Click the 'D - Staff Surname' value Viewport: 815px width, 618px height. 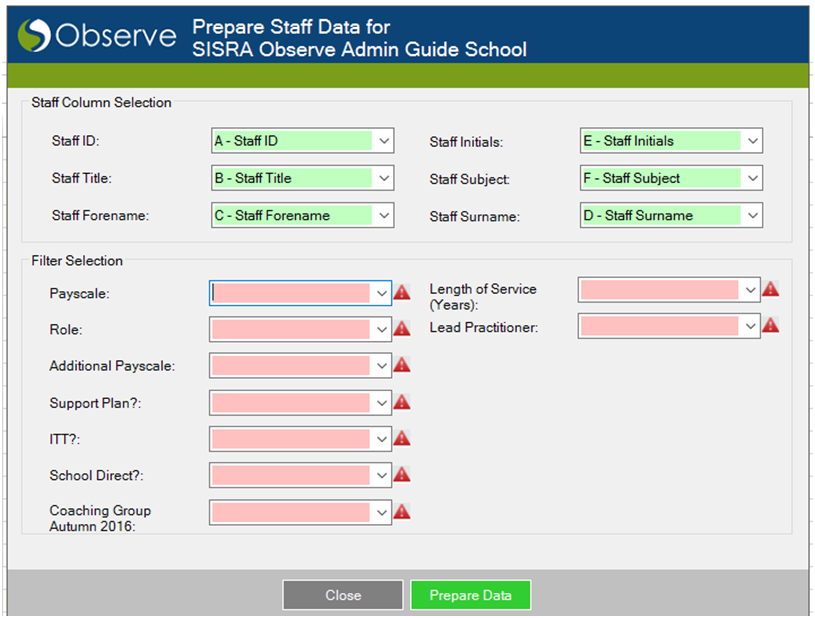(638, 216)
